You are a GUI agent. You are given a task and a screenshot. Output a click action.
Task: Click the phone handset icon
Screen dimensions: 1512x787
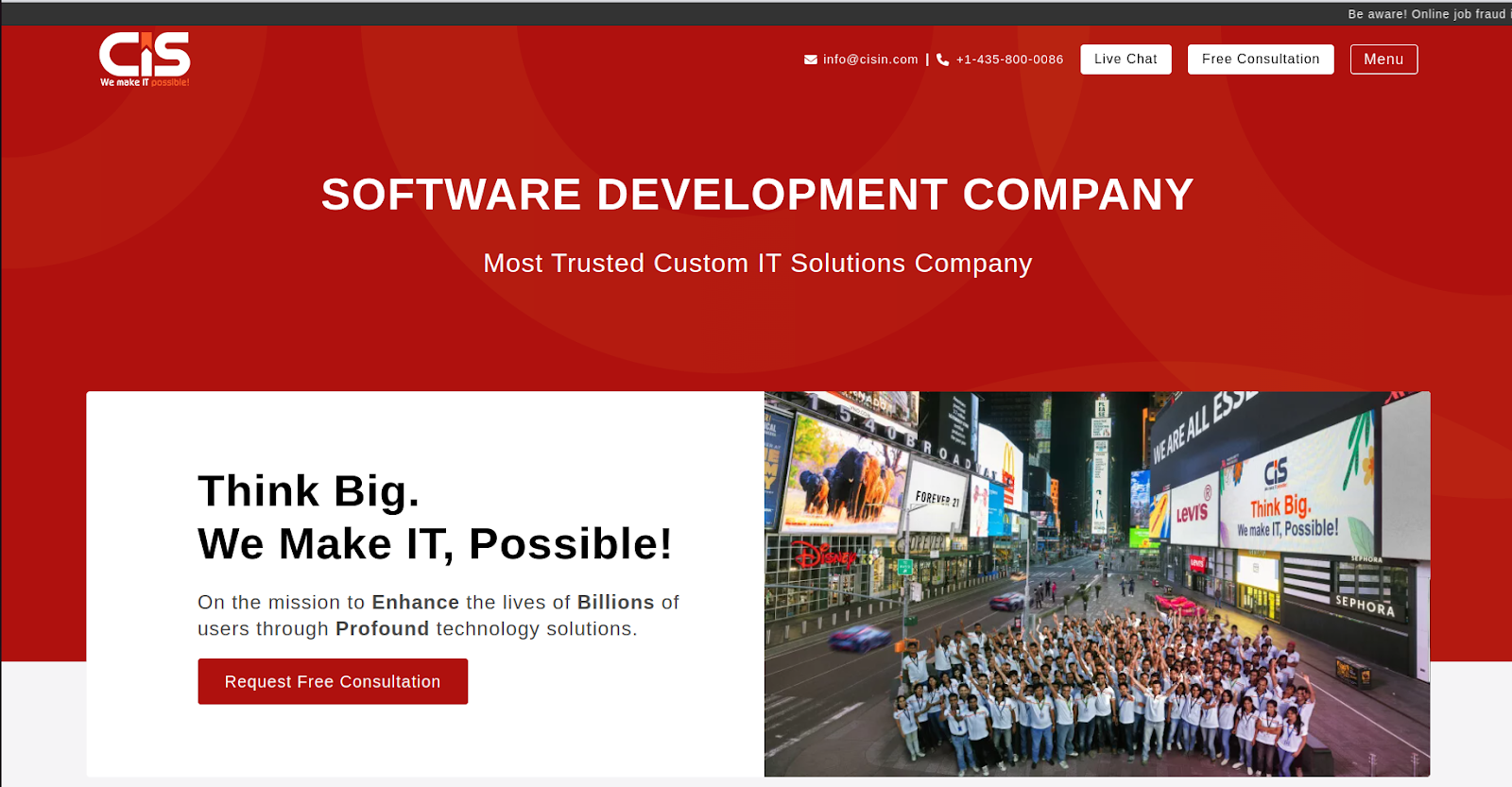(x=942, y=60)
